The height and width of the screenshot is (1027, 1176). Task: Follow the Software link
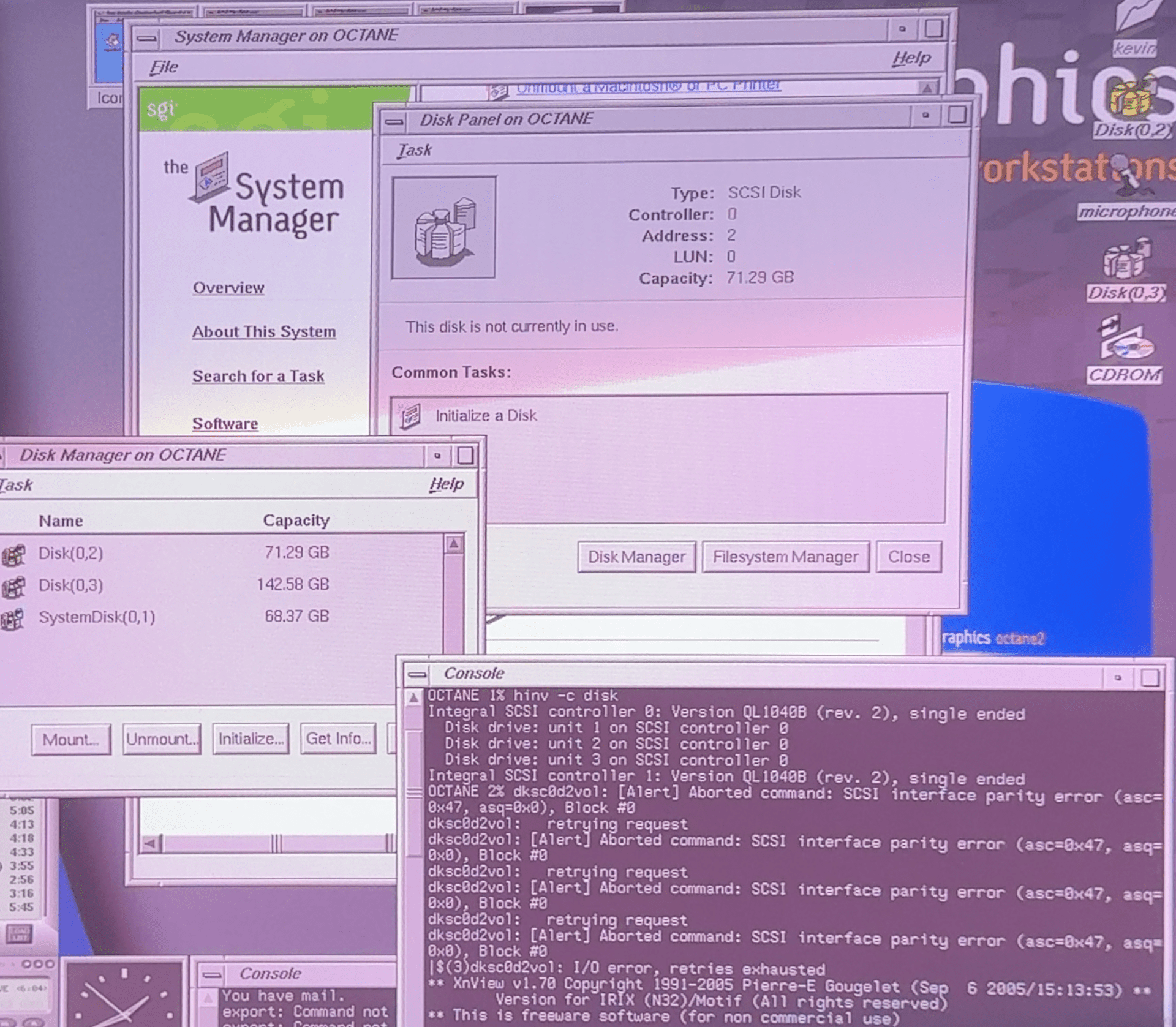pos(225,424)
